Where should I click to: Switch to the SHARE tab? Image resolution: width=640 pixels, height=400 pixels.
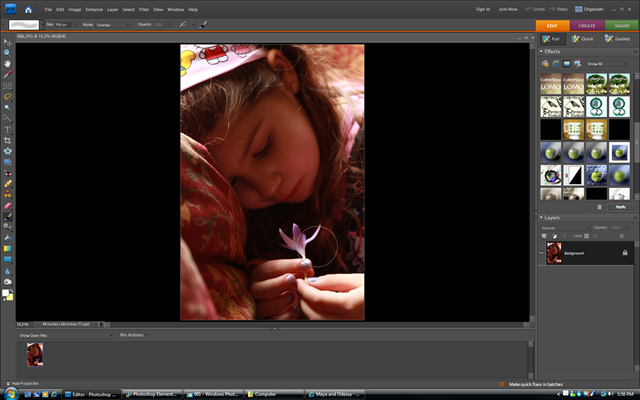(x=622, y=26)
